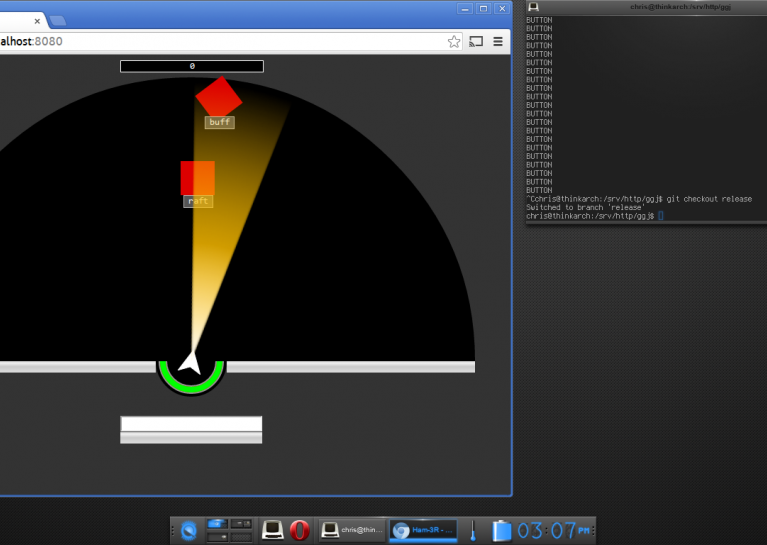Close the current browser tab
767x545 pixels.
39,20
